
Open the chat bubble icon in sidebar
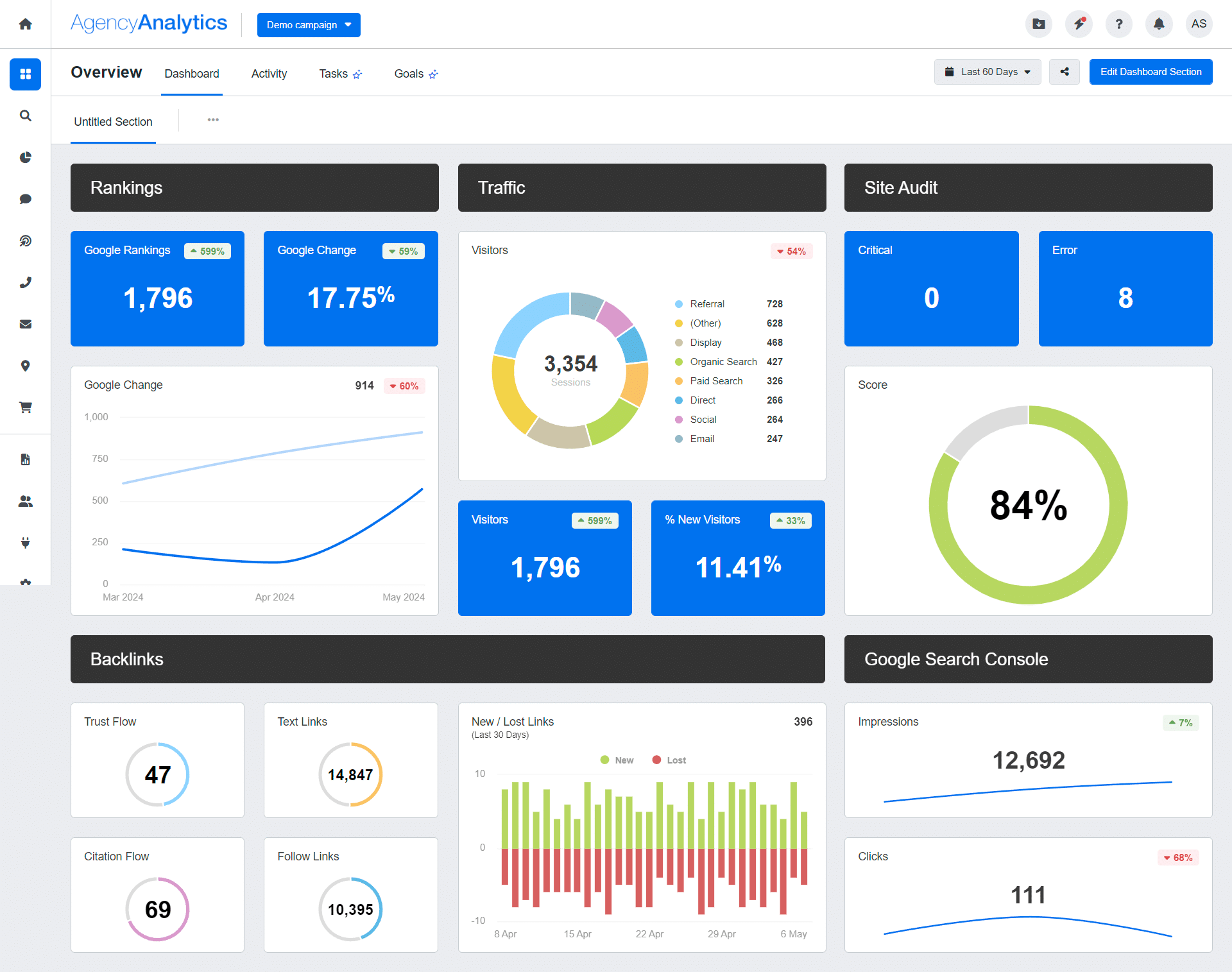[25, 199]
